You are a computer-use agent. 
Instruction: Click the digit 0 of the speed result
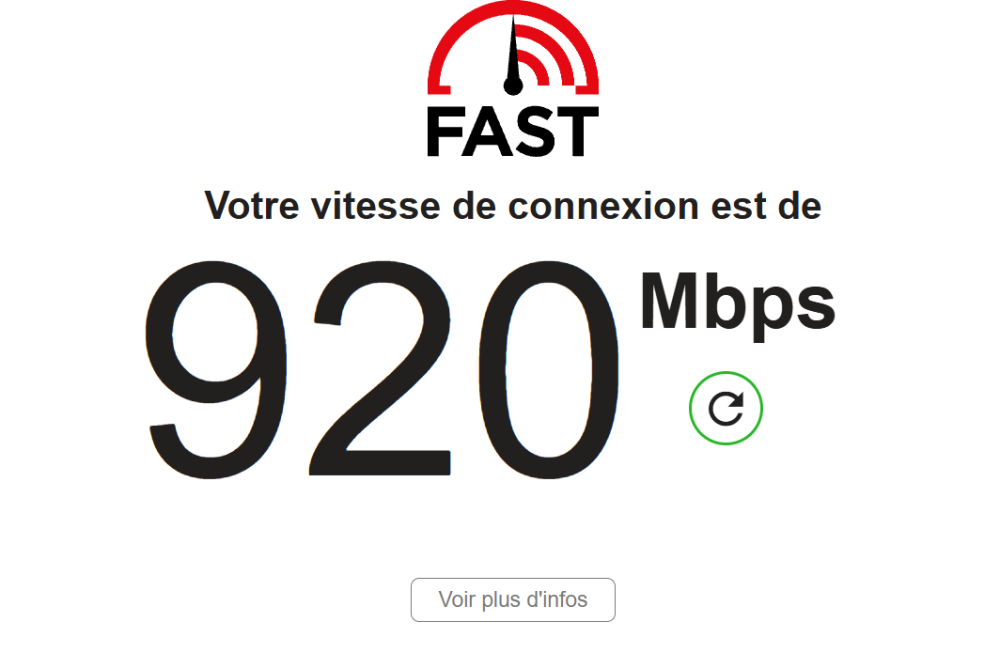[x=548, y=369]
